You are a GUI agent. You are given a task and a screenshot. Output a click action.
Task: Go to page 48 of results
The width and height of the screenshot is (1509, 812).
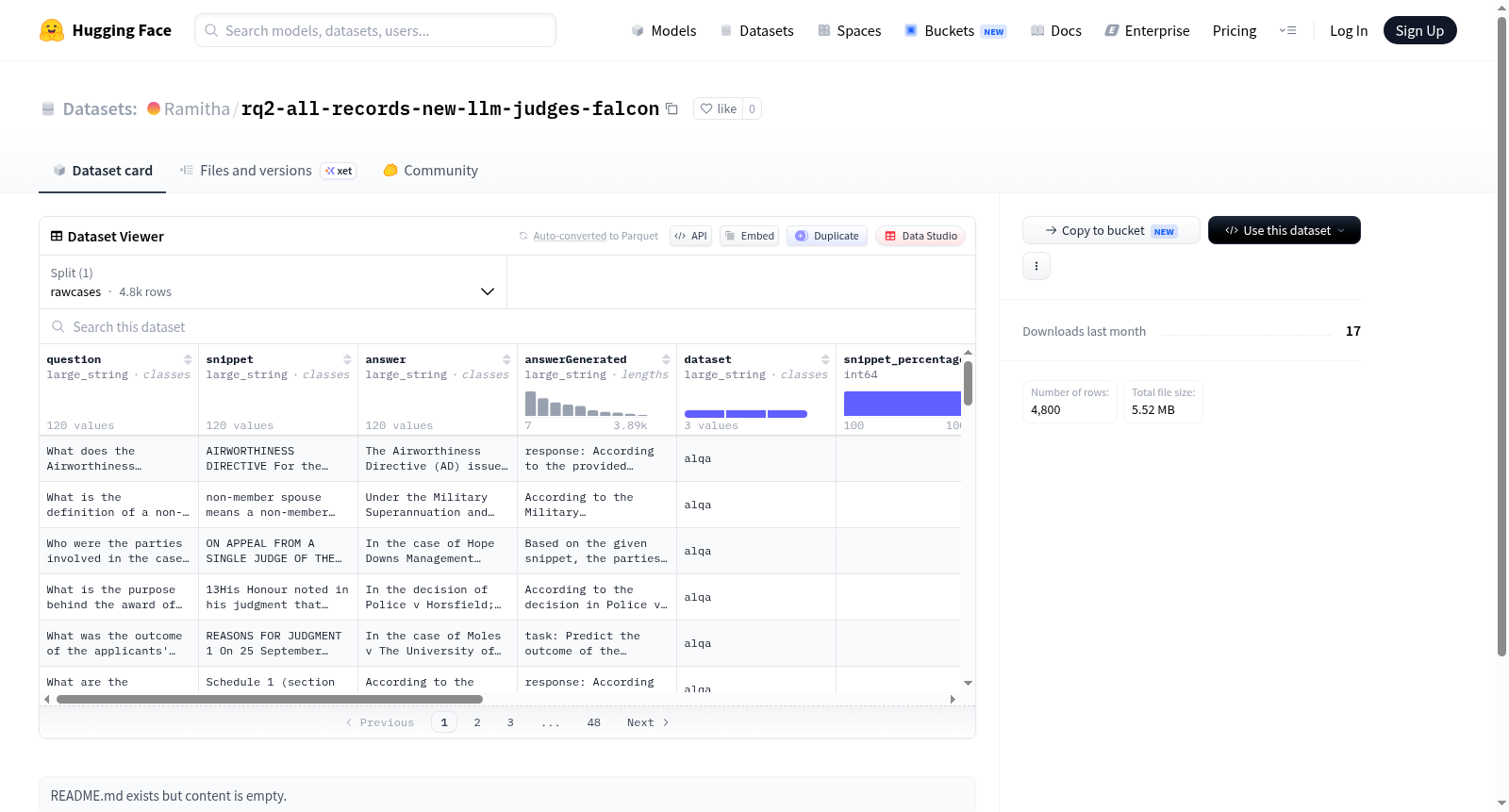[594, 722]
